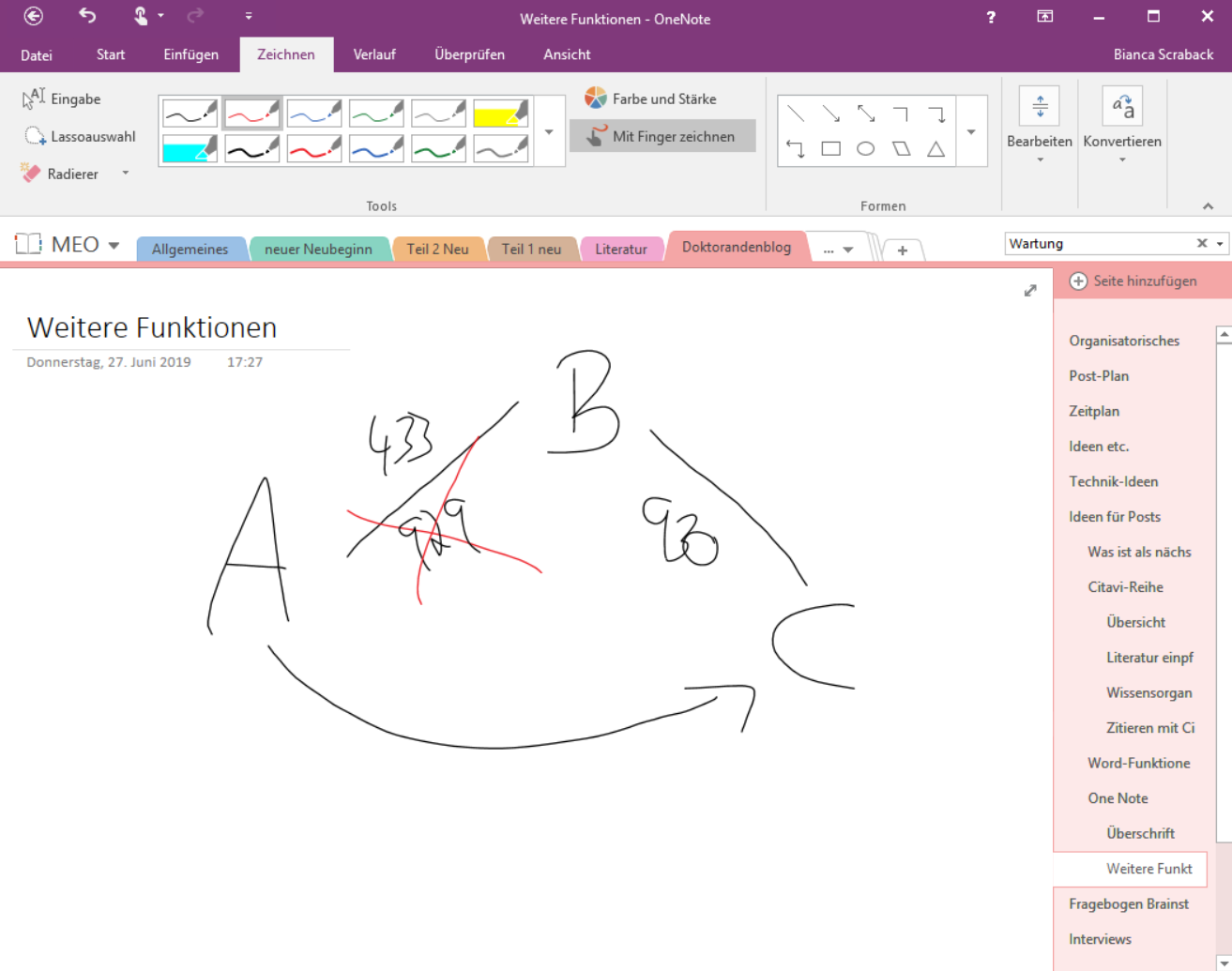This screenshot has height=971, width=1232.
Task: Select the yellow highlighter pen
Action: tap(500, 112)
